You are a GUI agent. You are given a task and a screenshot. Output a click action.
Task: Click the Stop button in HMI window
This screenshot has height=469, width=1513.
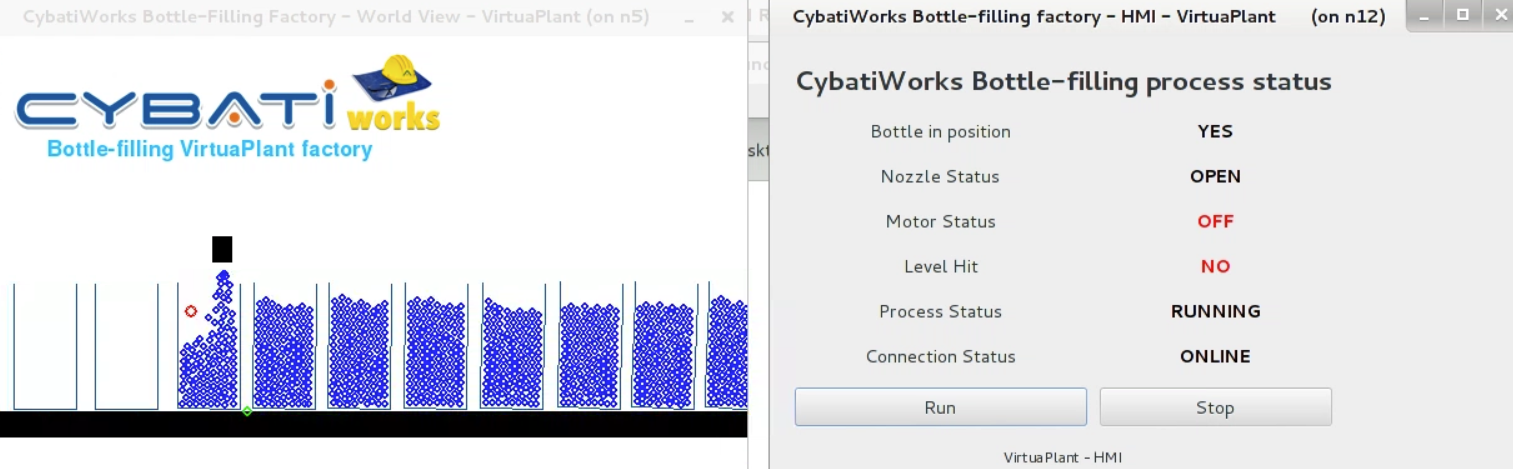click(1215, 407)
